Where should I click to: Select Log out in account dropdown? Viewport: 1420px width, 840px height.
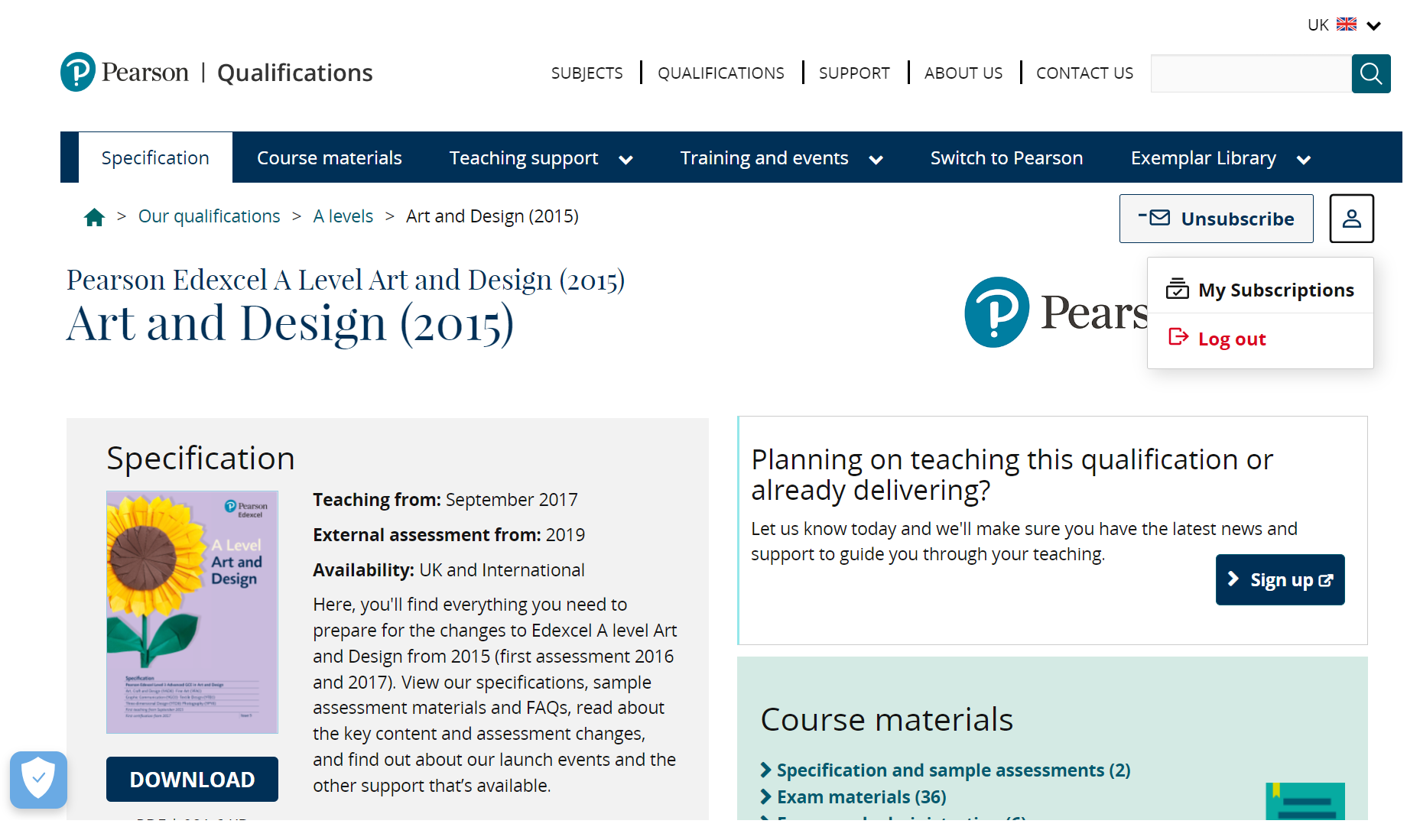pos(1231,339)
